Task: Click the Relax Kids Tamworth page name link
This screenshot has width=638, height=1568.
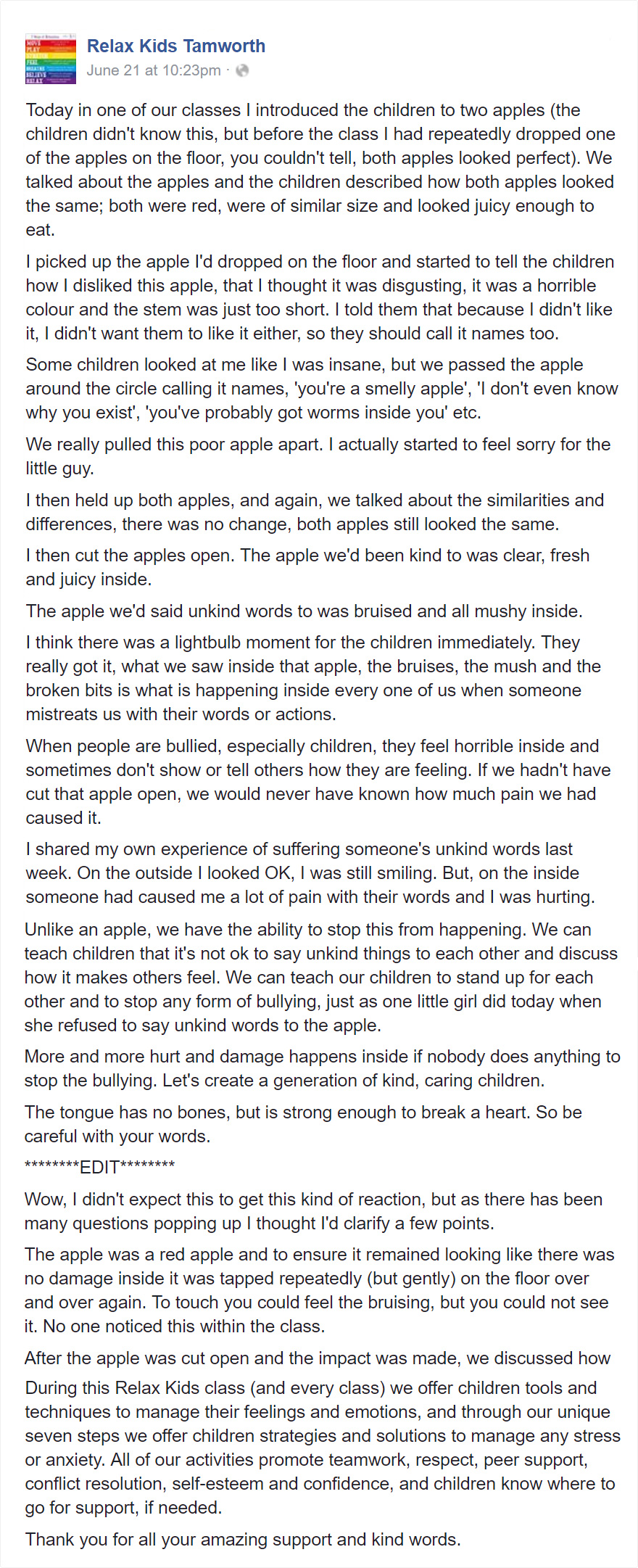Action: (176, 46)
